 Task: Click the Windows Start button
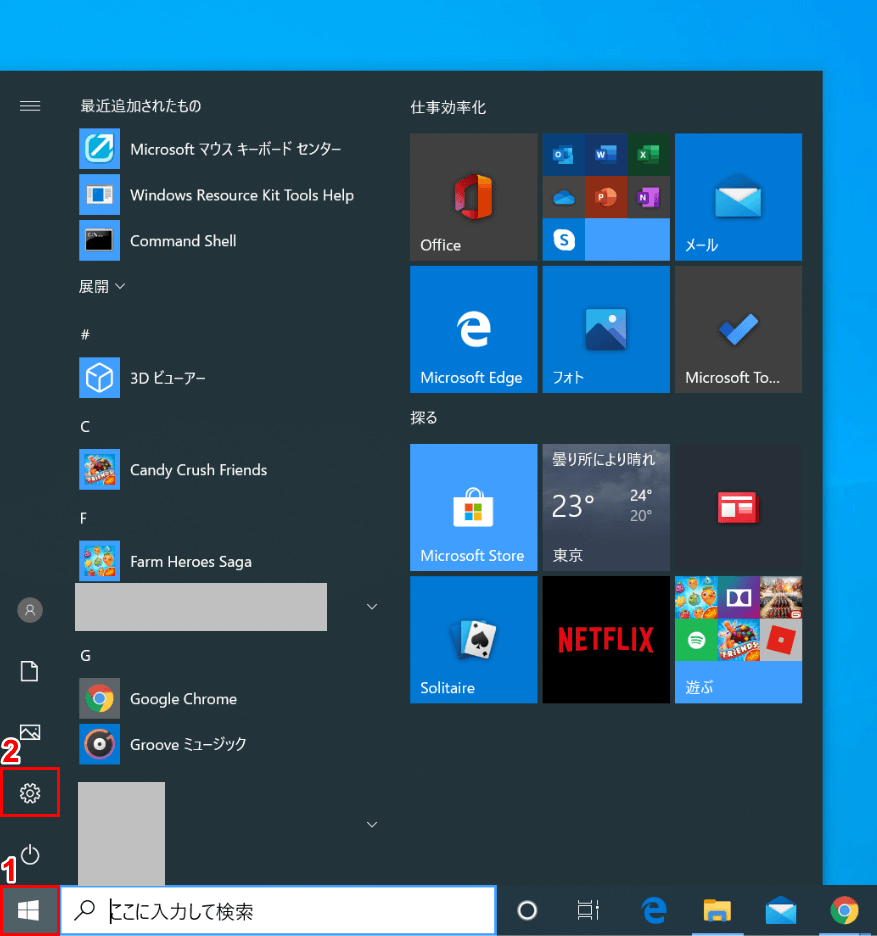29,910
